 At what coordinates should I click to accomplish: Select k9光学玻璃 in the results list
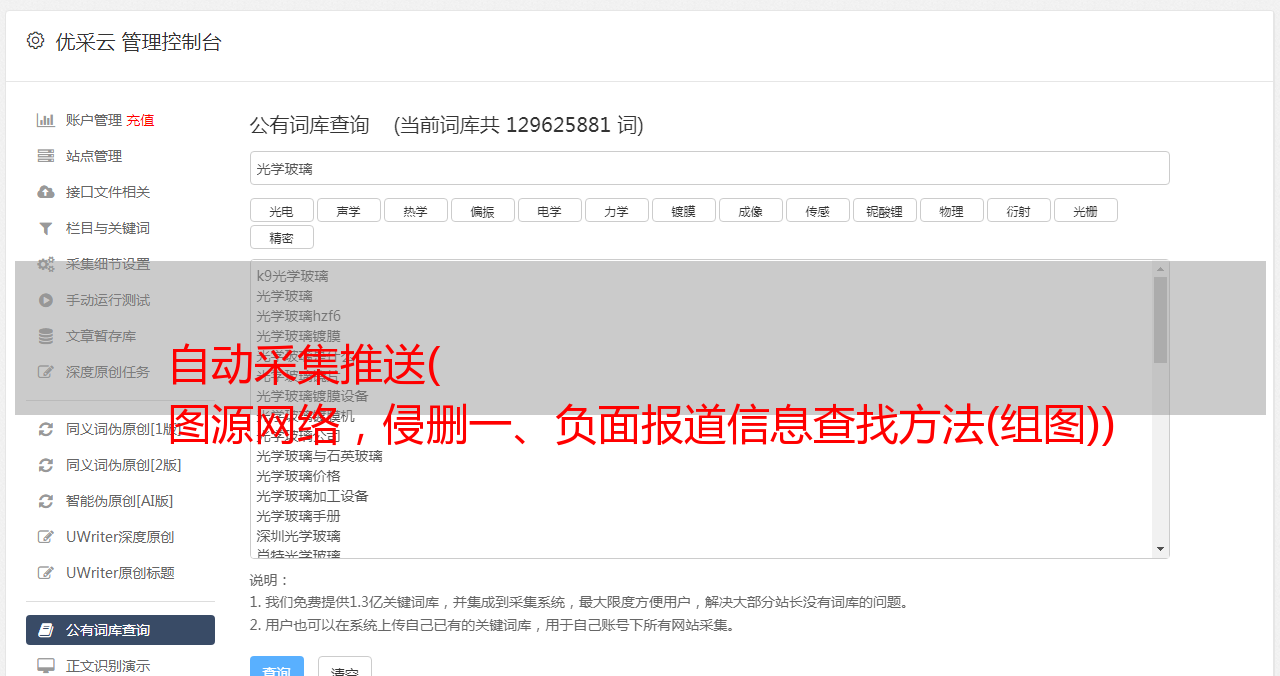coord(292,276)
